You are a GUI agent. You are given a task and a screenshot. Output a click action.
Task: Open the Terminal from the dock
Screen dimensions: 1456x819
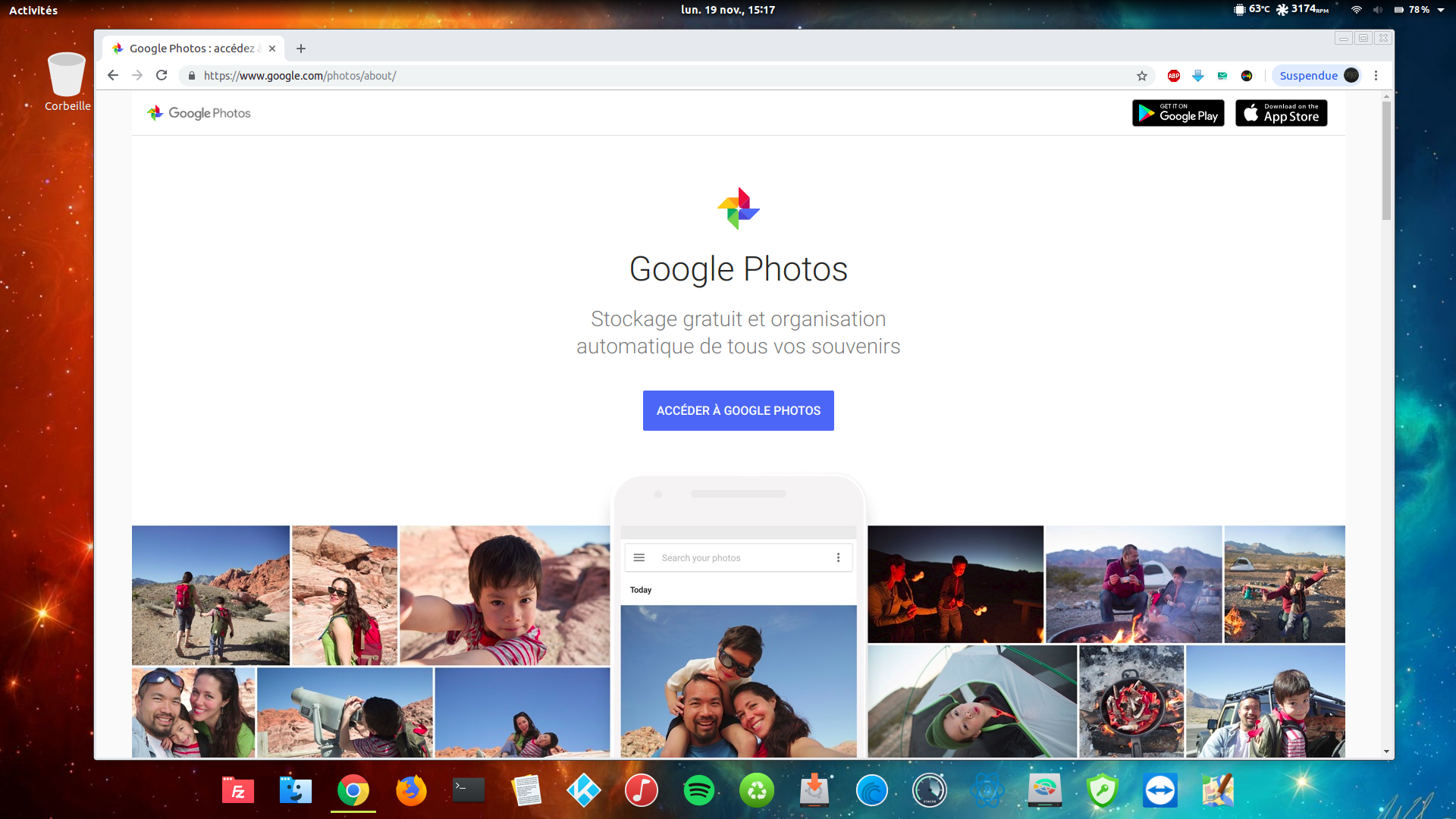[x=469, y=791]
